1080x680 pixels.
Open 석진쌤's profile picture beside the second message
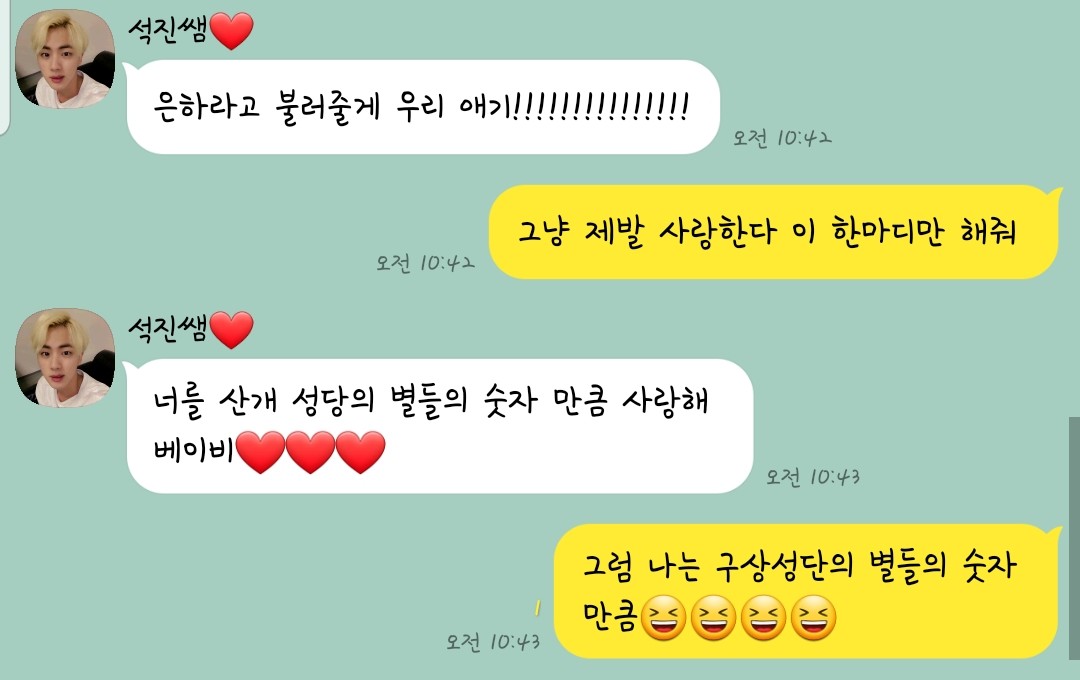click(65, 358)
